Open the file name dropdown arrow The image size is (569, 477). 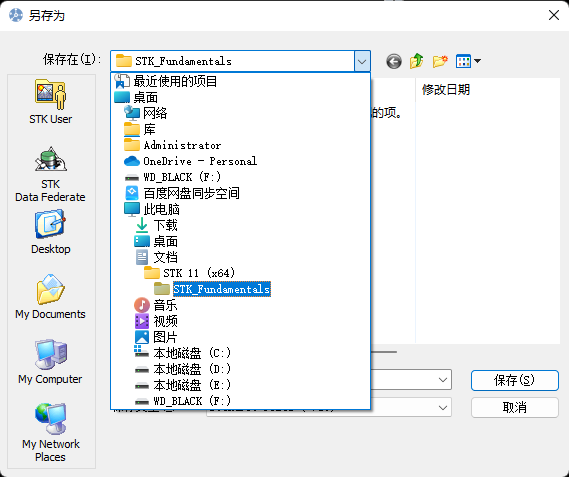[443, 380]
